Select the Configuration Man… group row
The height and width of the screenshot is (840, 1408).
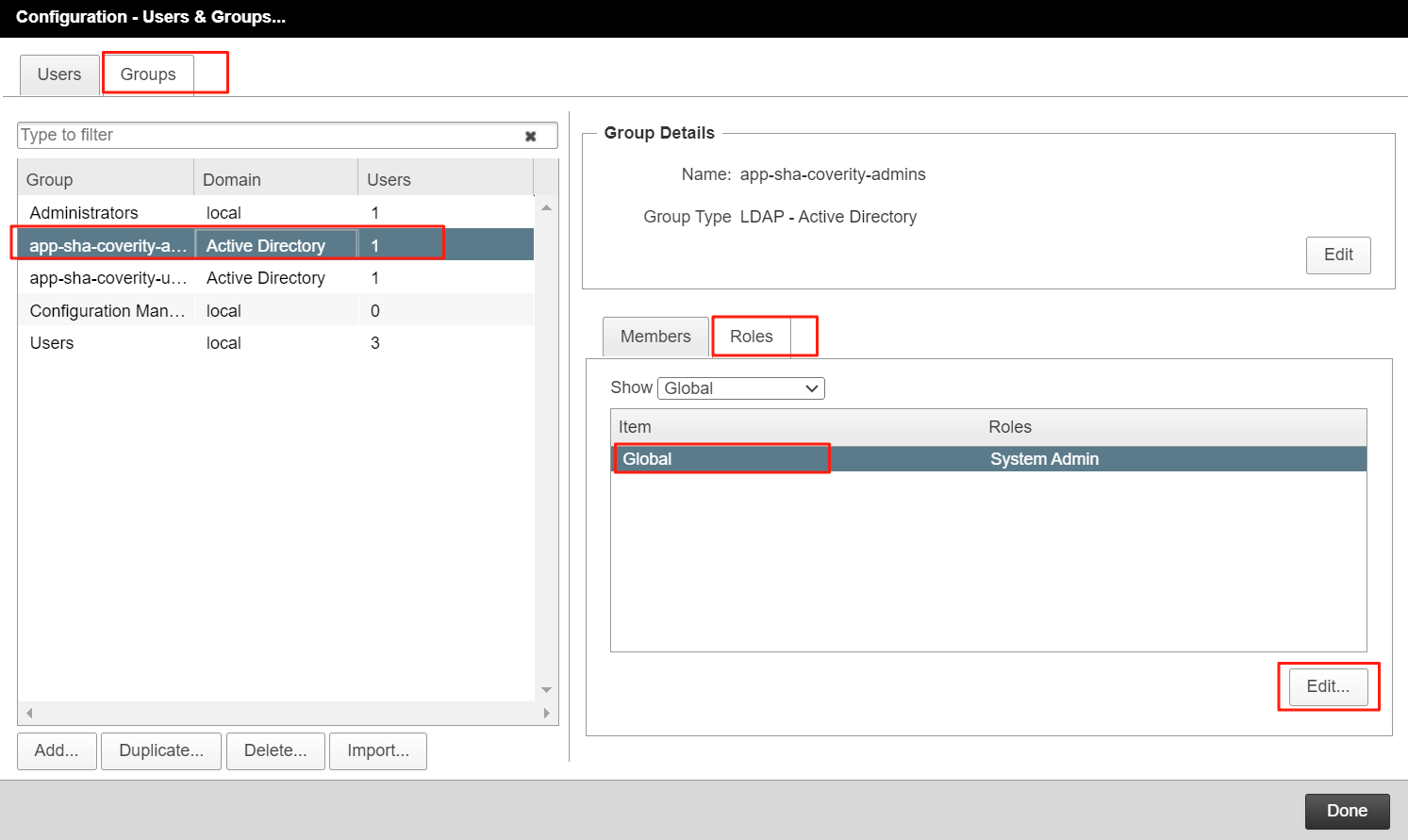[x=275, y=311]
